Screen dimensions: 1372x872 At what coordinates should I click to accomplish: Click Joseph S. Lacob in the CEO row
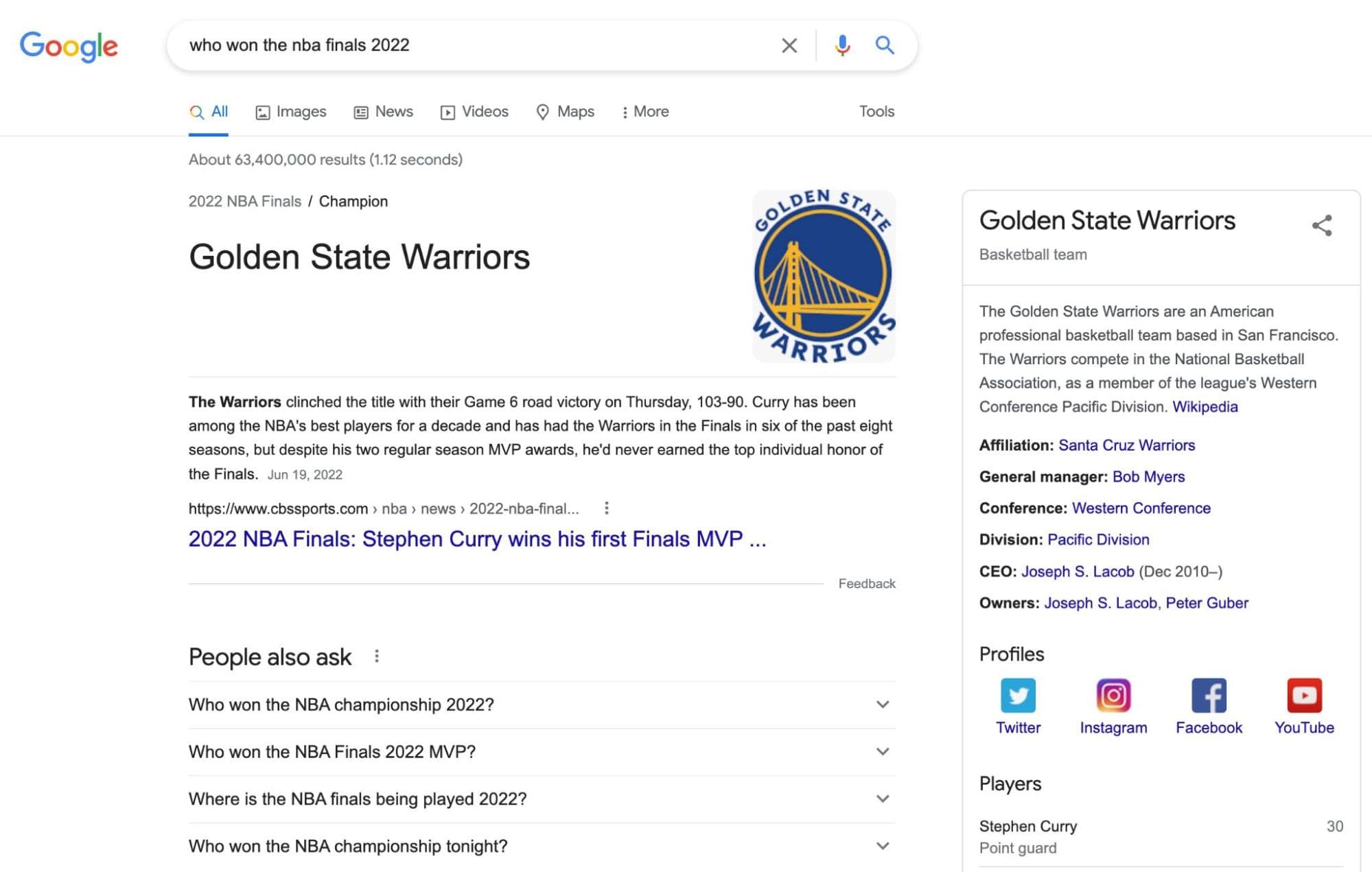1078,571
